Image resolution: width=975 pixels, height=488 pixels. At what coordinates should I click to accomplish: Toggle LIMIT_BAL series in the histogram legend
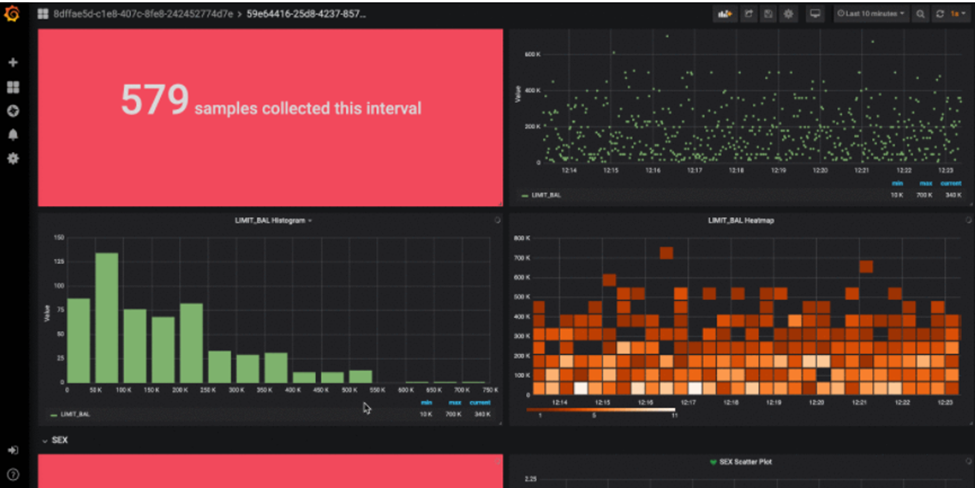[x=74, y=413]
